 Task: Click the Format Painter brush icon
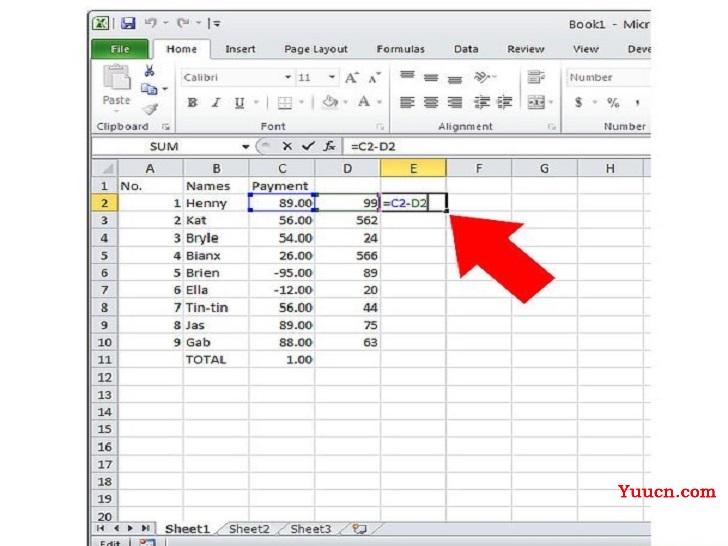[150, 109]
